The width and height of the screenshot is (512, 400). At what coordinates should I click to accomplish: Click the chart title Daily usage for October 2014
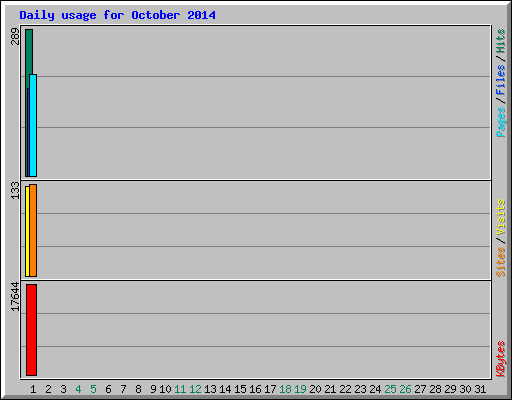[x=117, y=15]
